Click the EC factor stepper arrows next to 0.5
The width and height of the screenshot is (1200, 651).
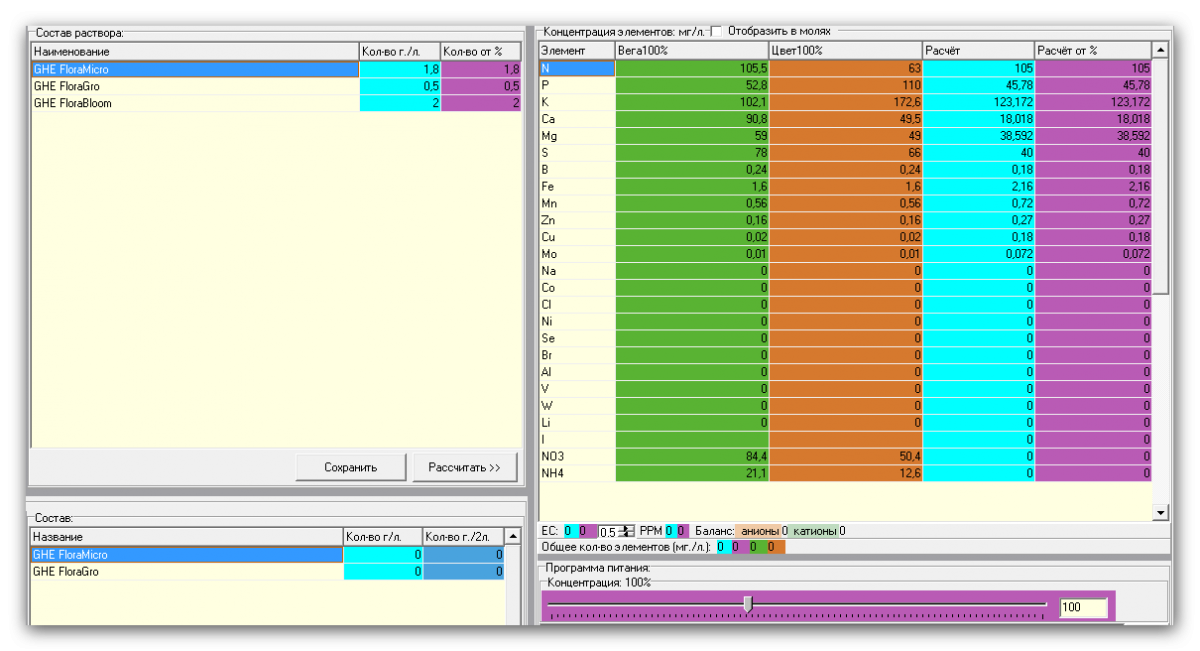626,531
